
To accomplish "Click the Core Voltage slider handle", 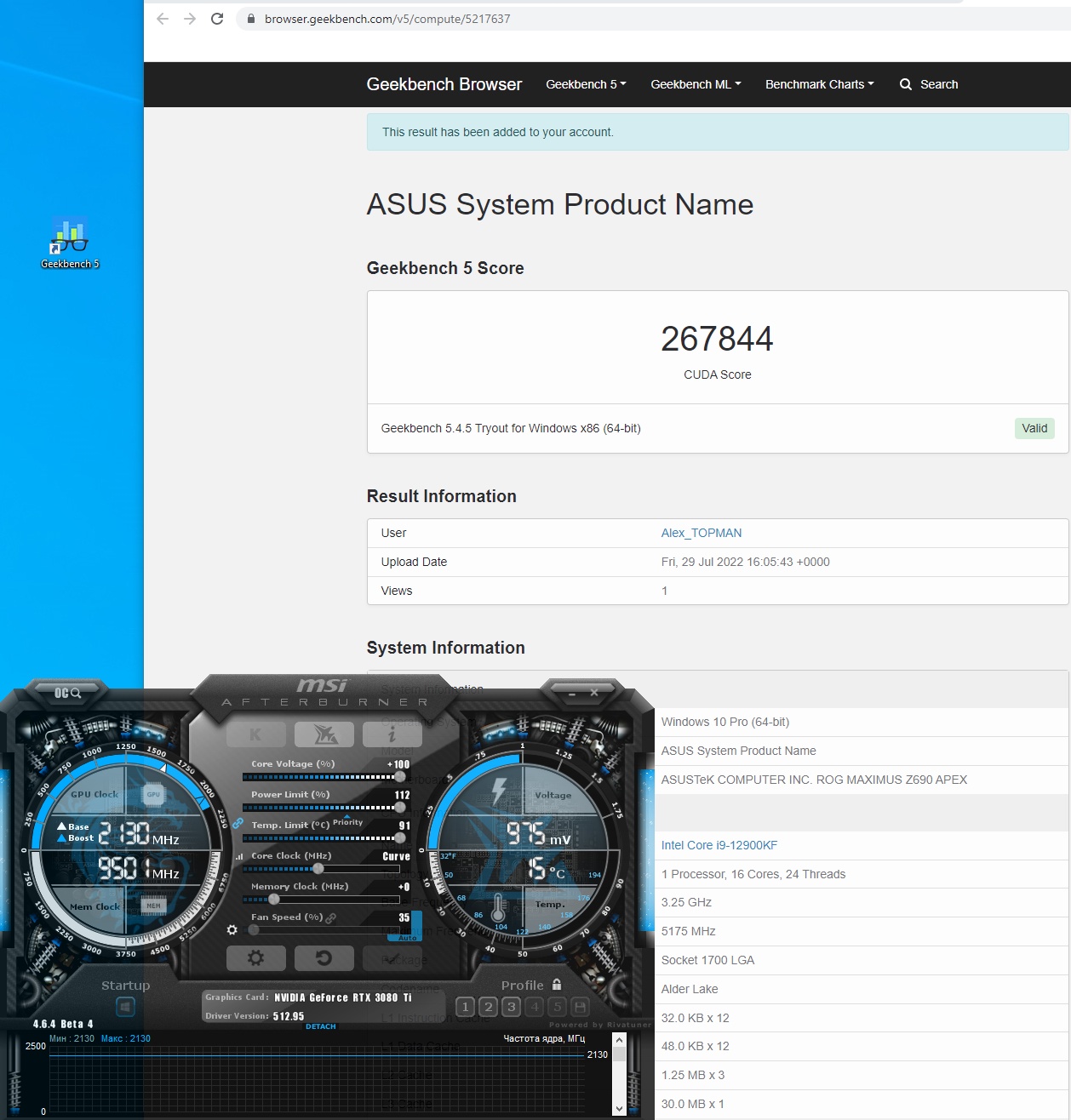I will coord(400,776).
